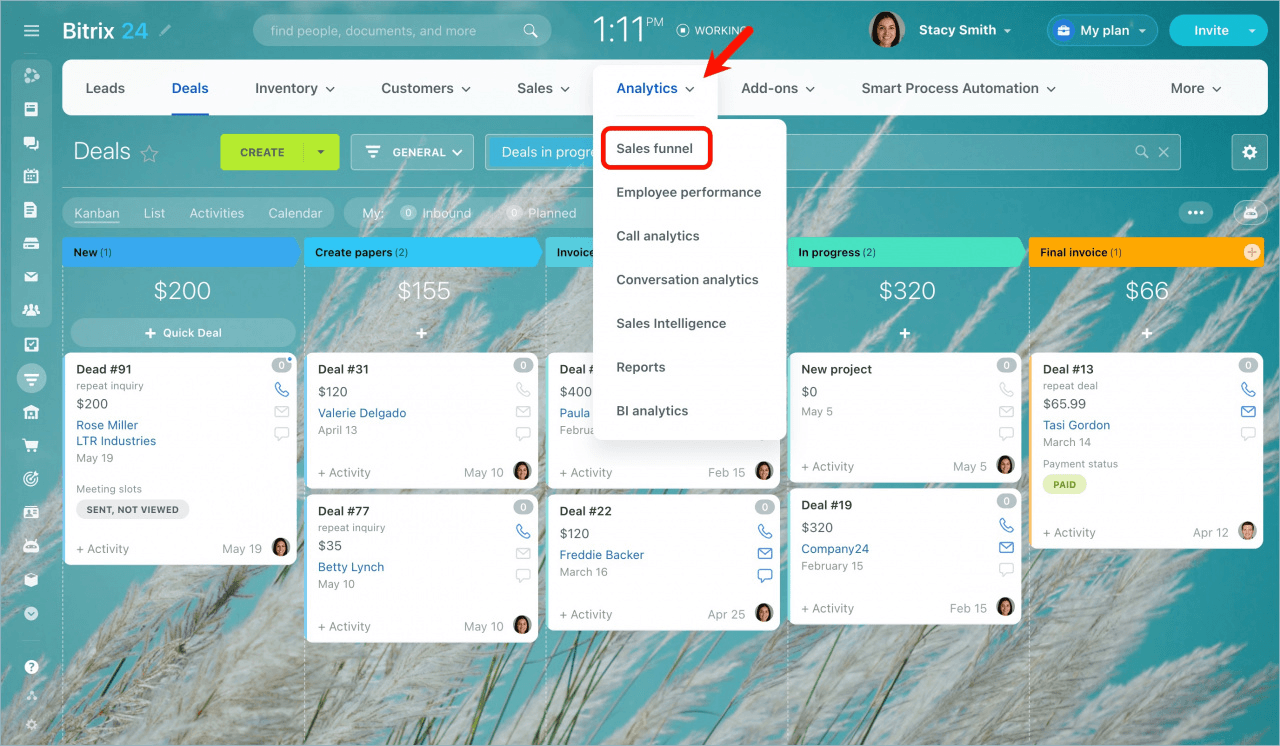1280x746 pixels.
Task: Open the calendar icon in the left sidebar
Action: coord(32,176)
